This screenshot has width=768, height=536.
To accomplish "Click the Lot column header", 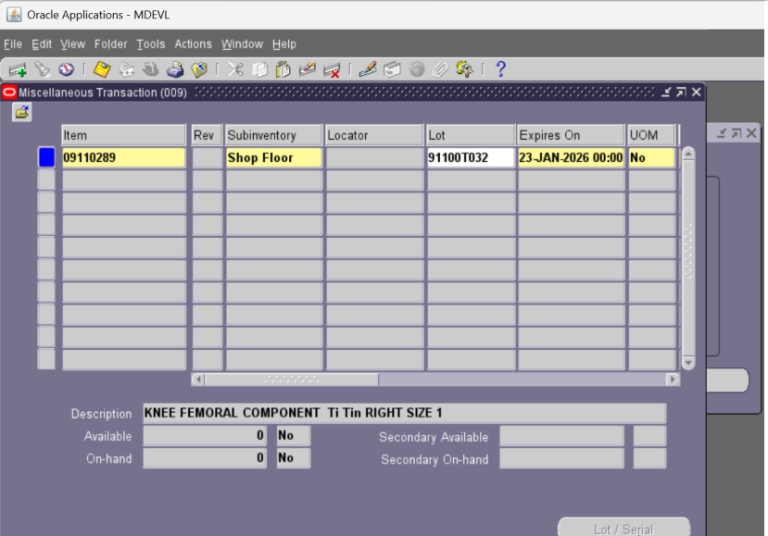I will point(471,135).
